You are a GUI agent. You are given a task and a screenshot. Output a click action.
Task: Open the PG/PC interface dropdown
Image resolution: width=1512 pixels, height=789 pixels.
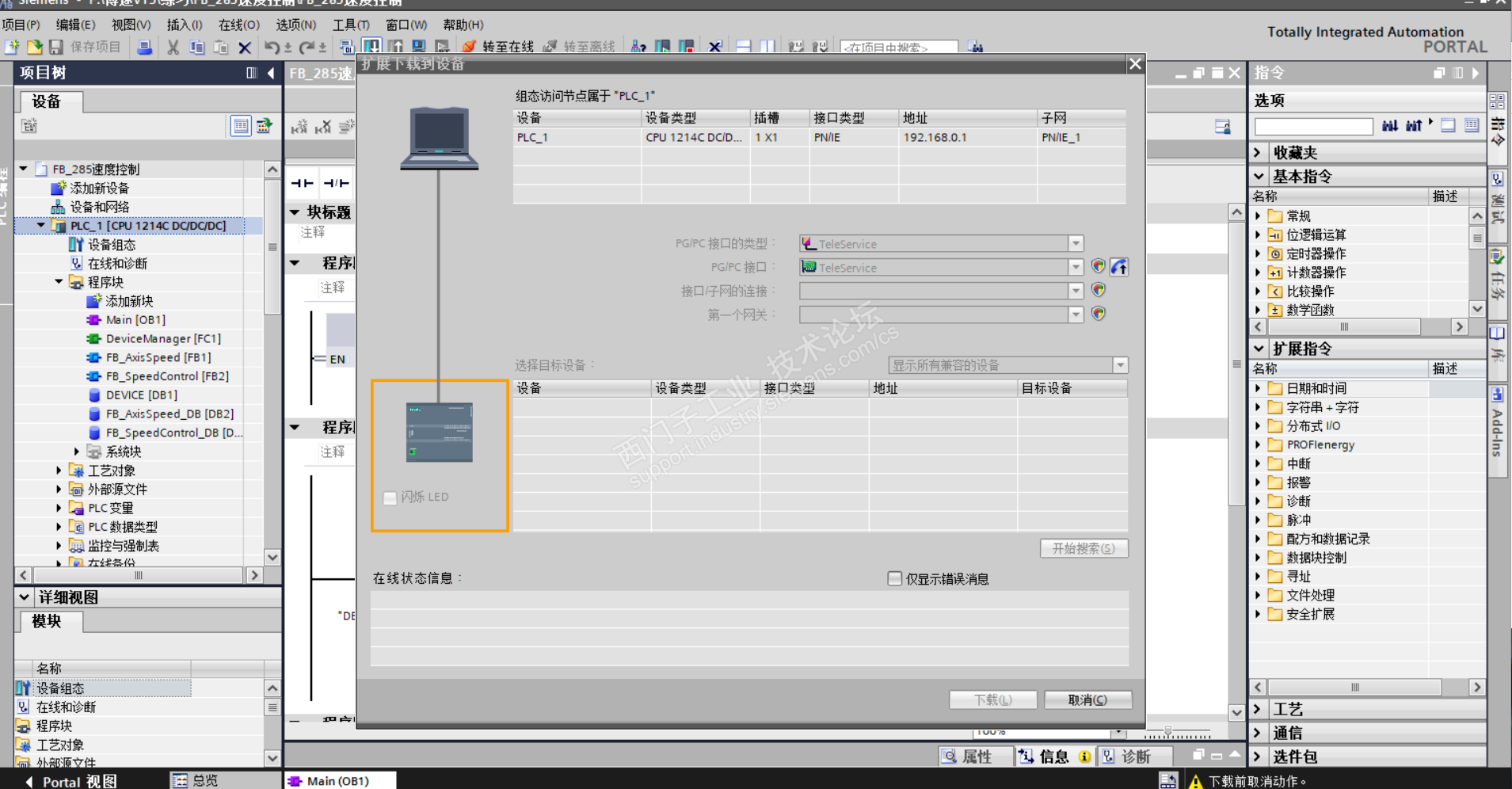point(1076,268)
